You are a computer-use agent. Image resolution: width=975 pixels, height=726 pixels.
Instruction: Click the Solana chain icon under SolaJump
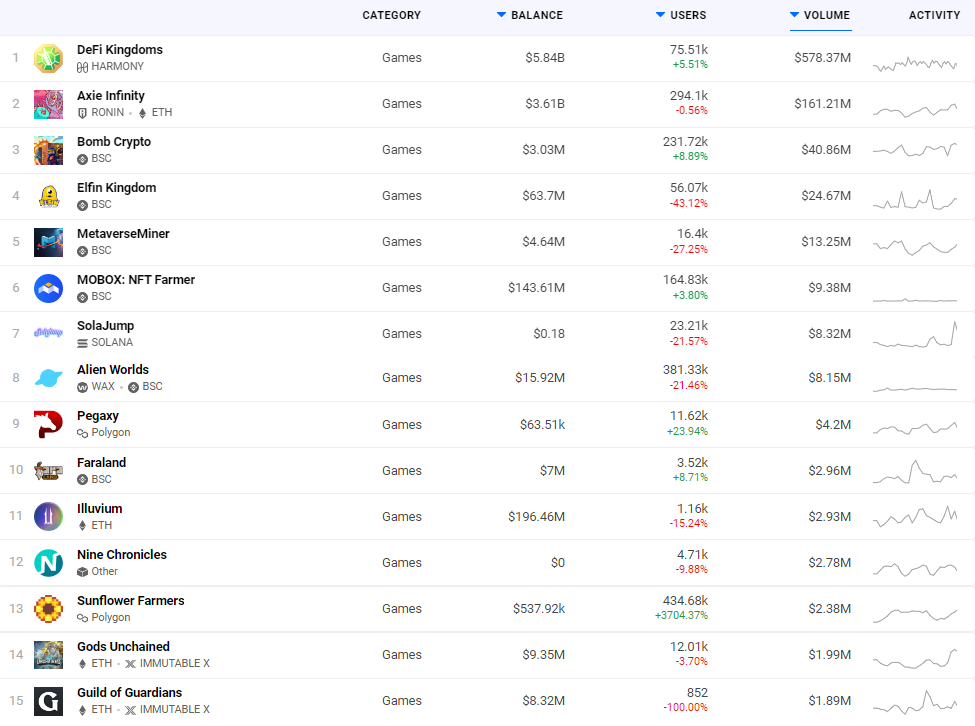click(82, 343)
